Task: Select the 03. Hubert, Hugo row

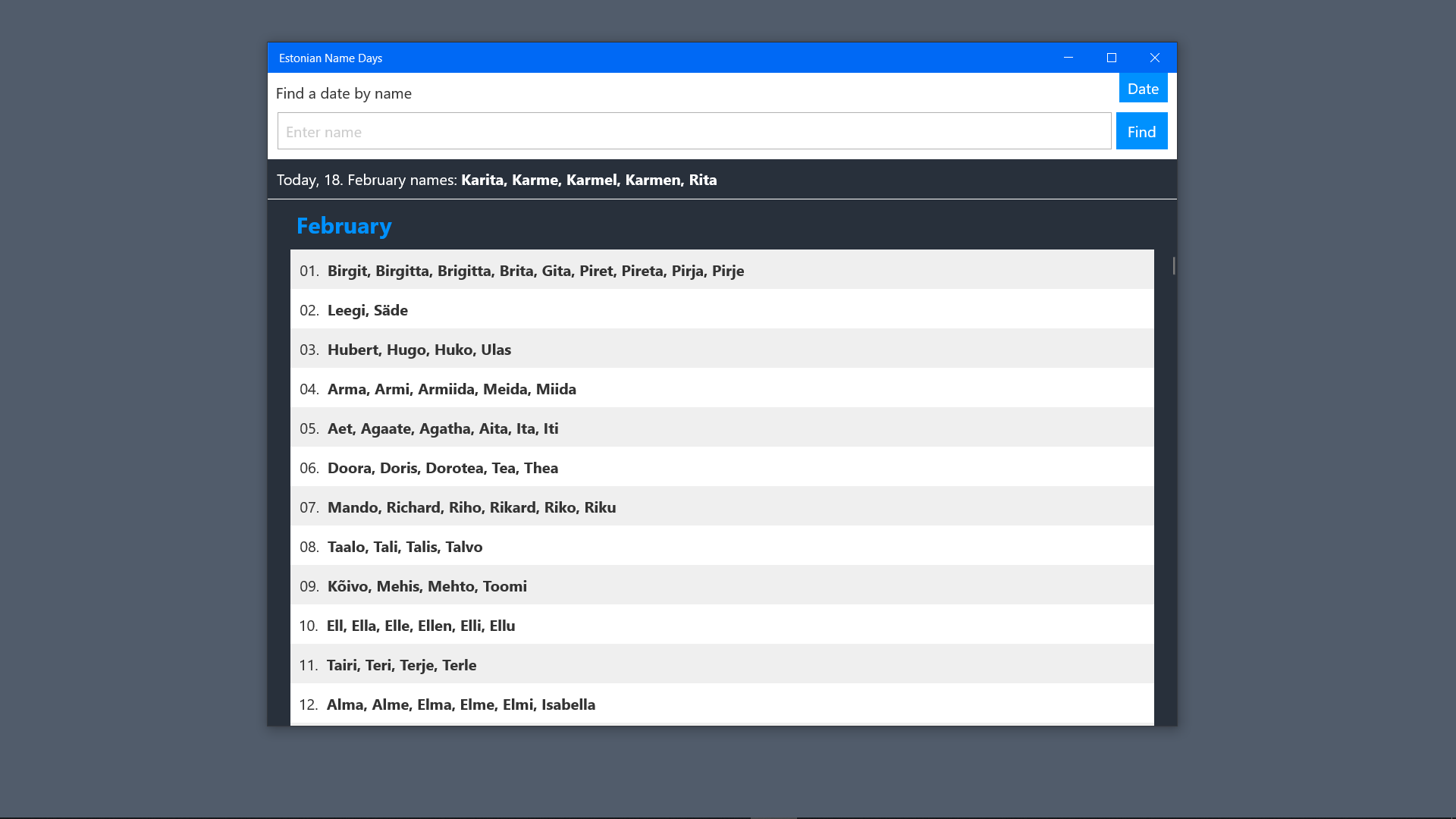Action: point(722,348)
